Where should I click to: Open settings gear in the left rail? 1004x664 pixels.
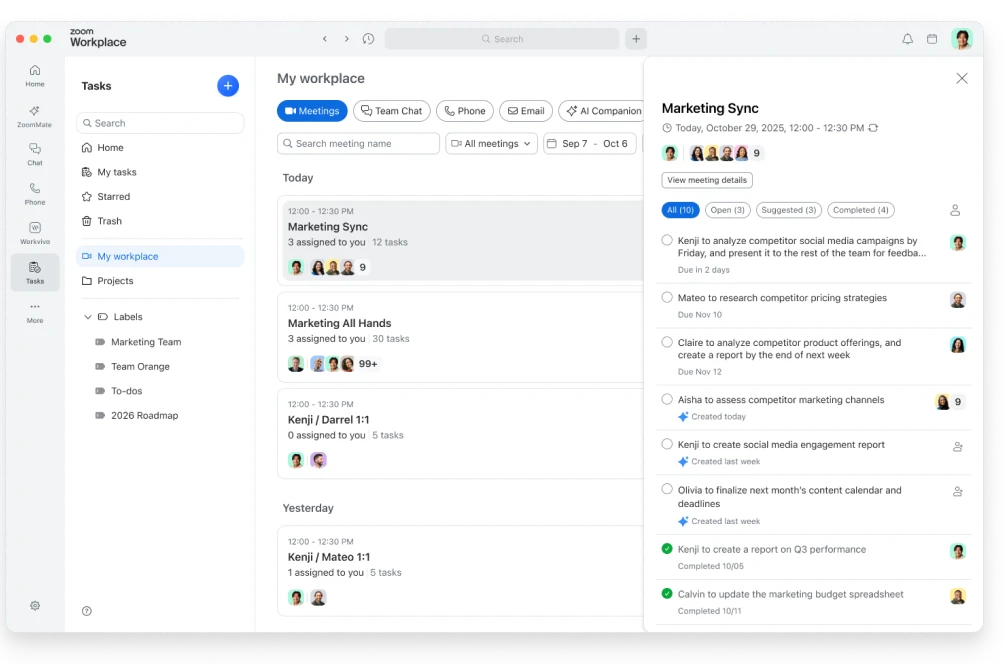pyautogui.click(x=35, y=606)
